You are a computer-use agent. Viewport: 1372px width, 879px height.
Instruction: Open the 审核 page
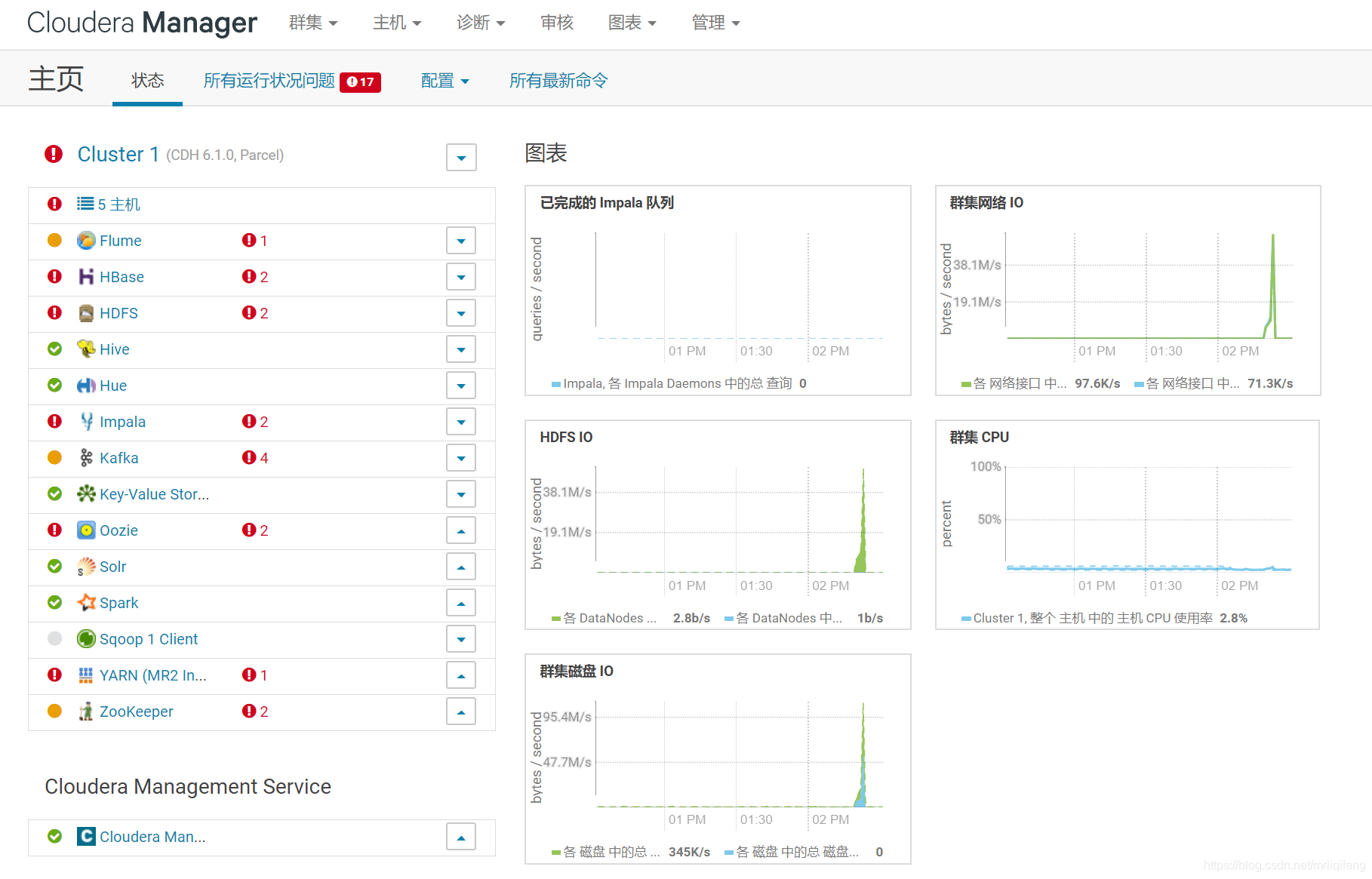point(557,23)
